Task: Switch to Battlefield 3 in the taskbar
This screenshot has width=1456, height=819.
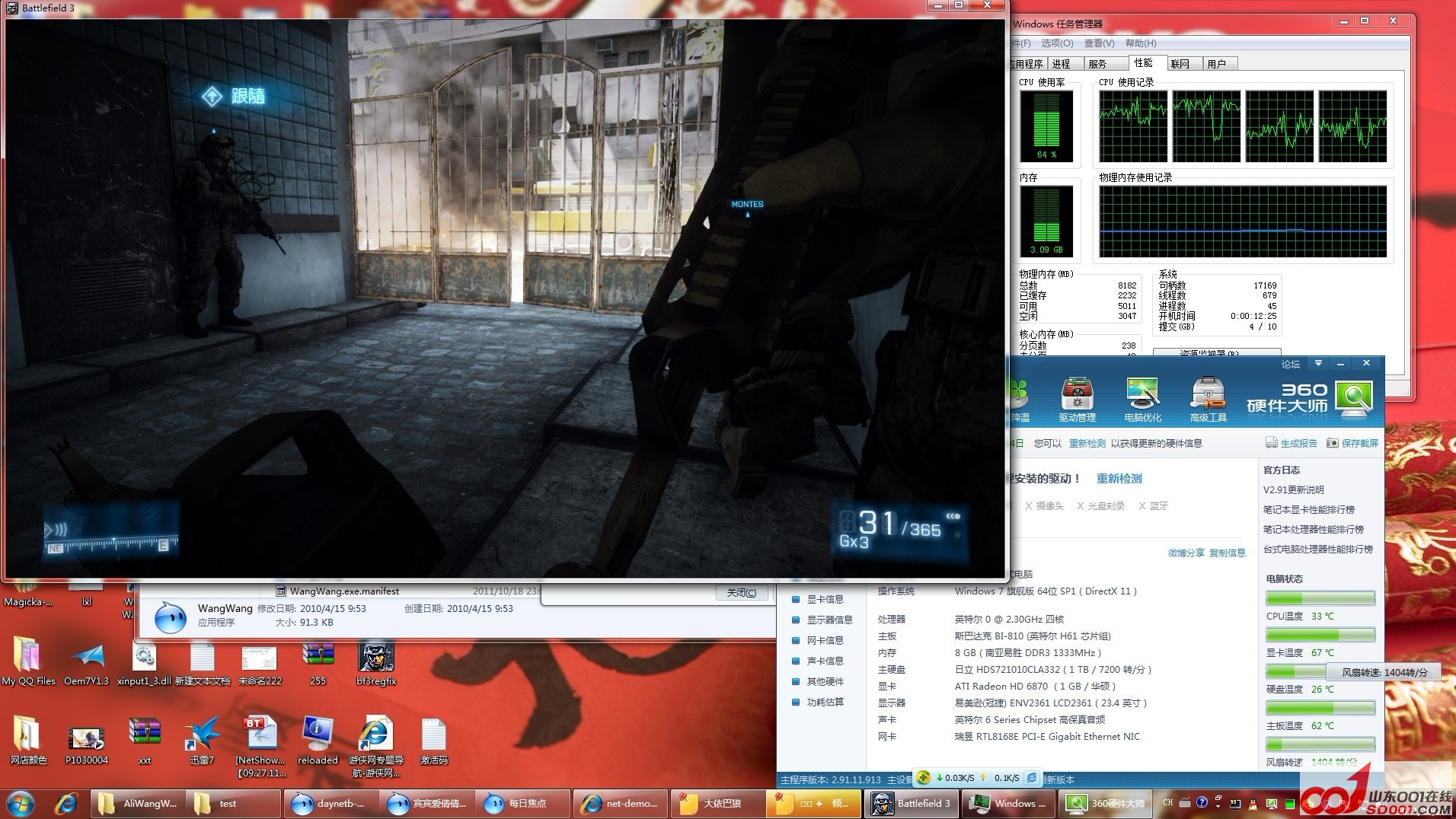Action: click(912, 803)
